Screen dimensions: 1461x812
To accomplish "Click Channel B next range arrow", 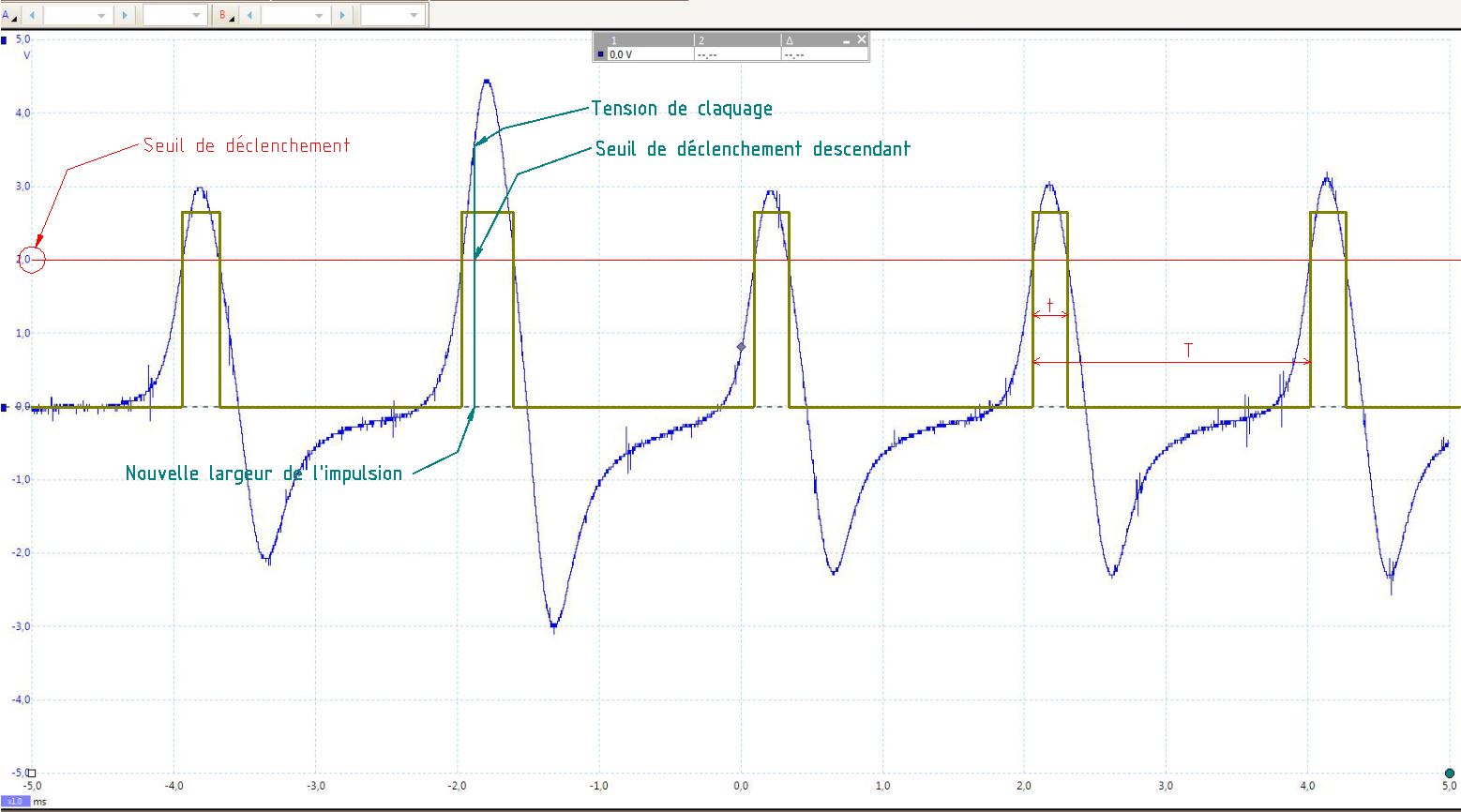I will click(x=342, y=15).
